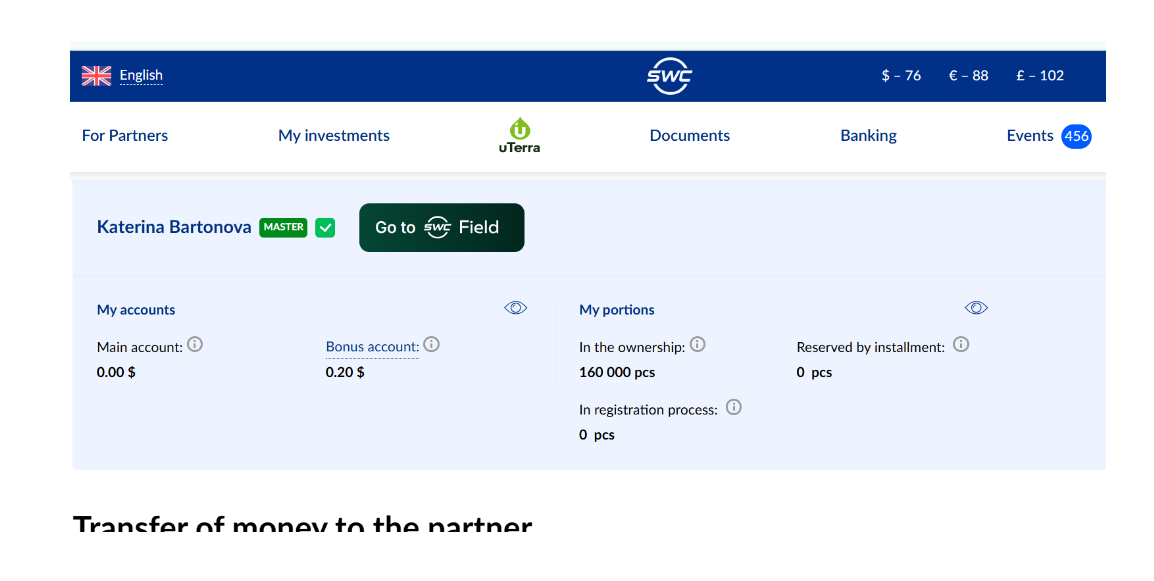The height and width of the screenshot is (581, 1154).
Task: Click the My accounts heading
Action: pyautogui.click(x=136, y=310)
